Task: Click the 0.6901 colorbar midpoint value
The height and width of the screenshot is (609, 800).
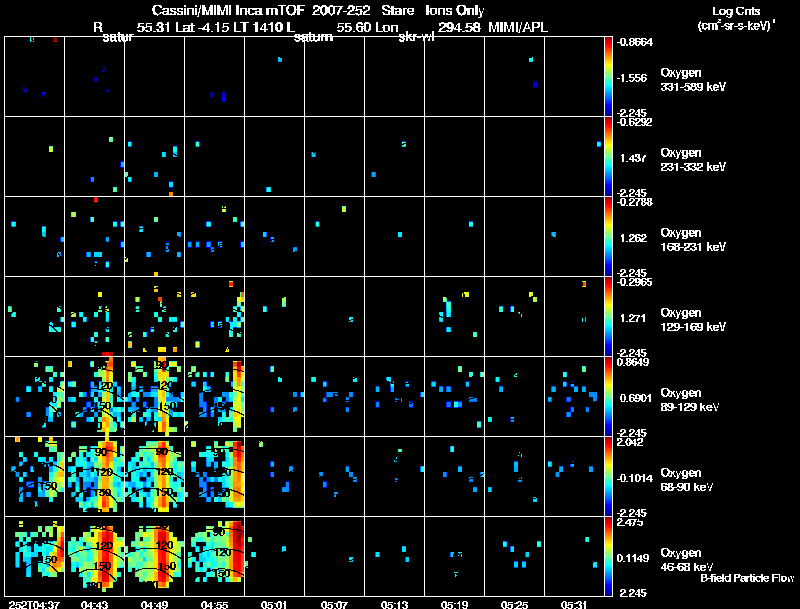Action: pos(635,398)
